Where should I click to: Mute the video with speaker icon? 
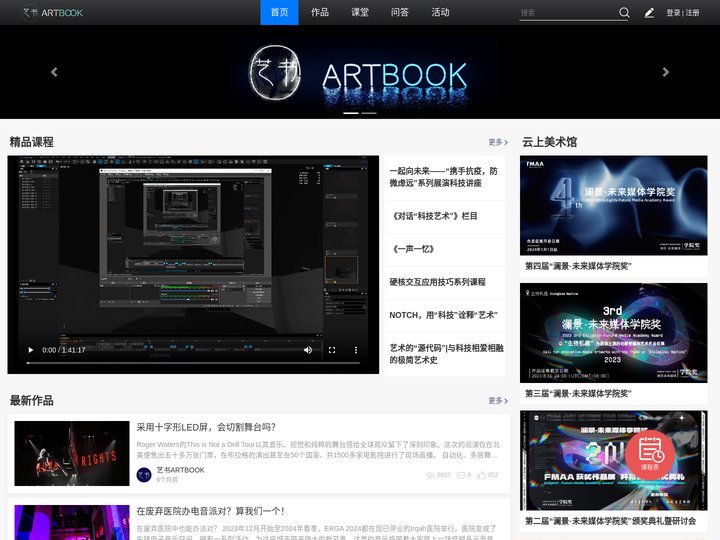click(308, 350)
